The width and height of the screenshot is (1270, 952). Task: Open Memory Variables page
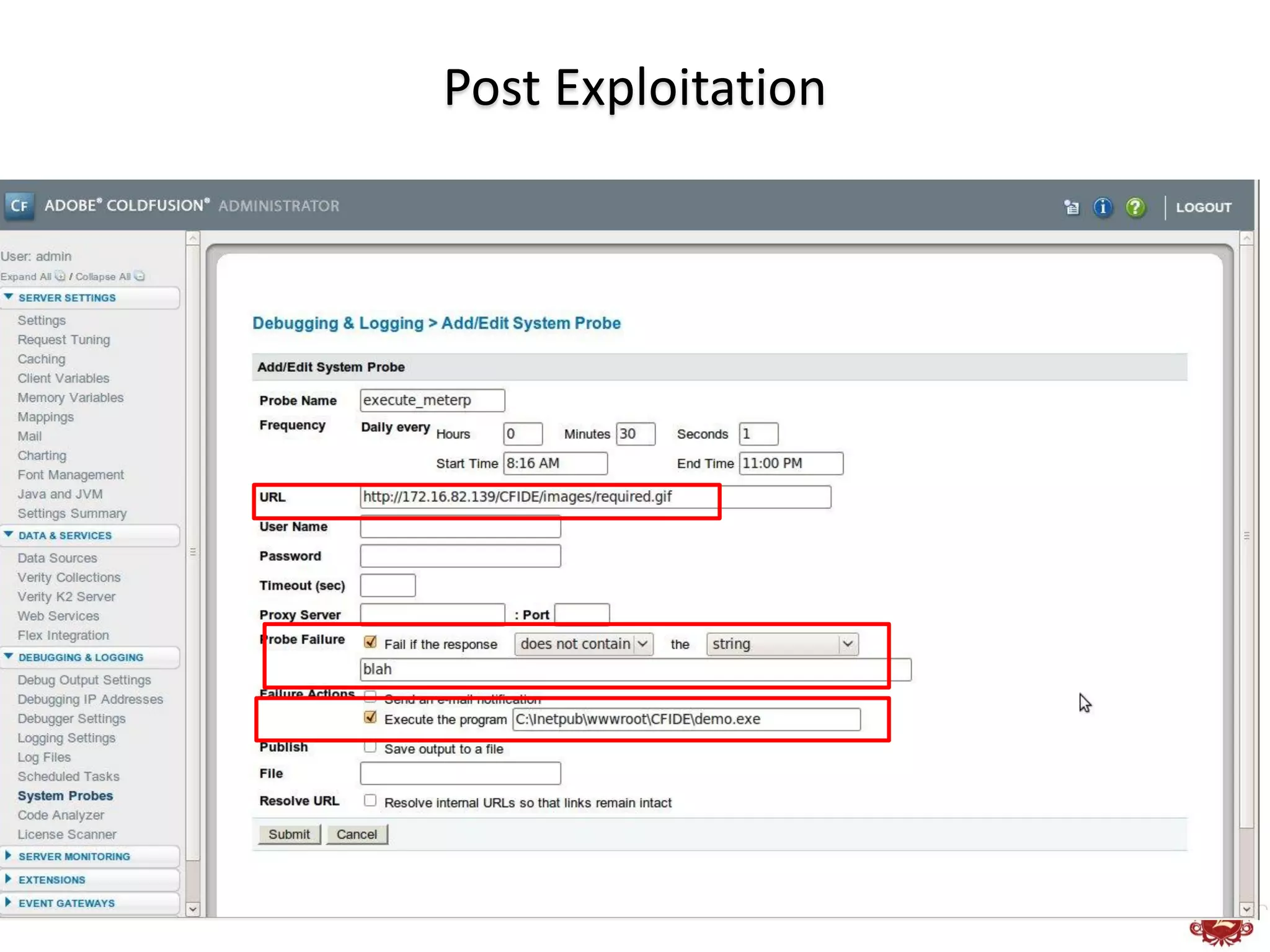[71, 397]
